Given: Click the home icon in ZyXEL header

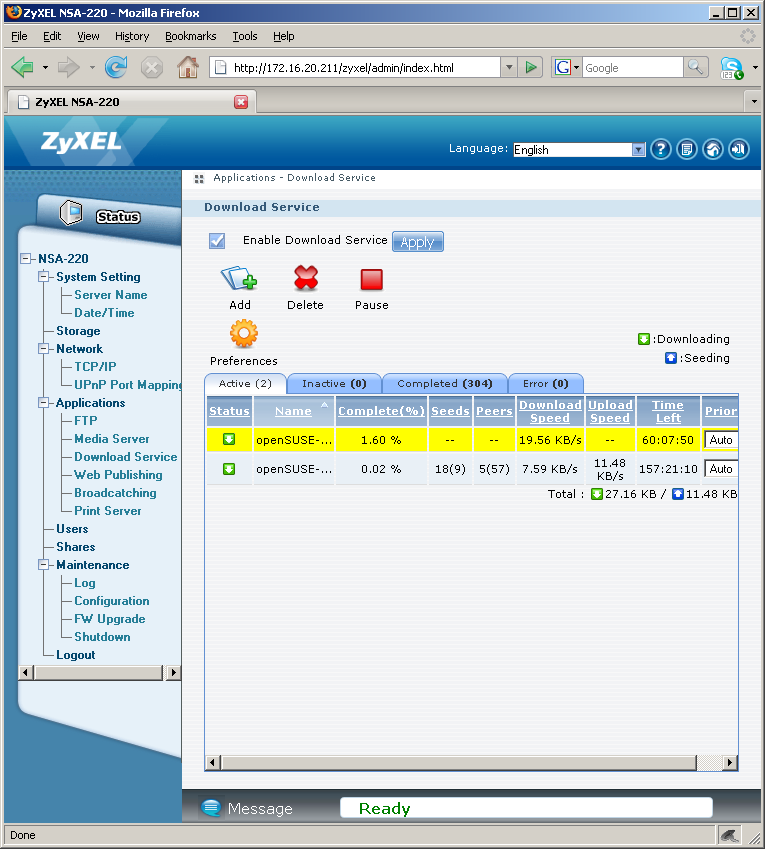Looking at the screenshot, I should [x=712, y=149].
